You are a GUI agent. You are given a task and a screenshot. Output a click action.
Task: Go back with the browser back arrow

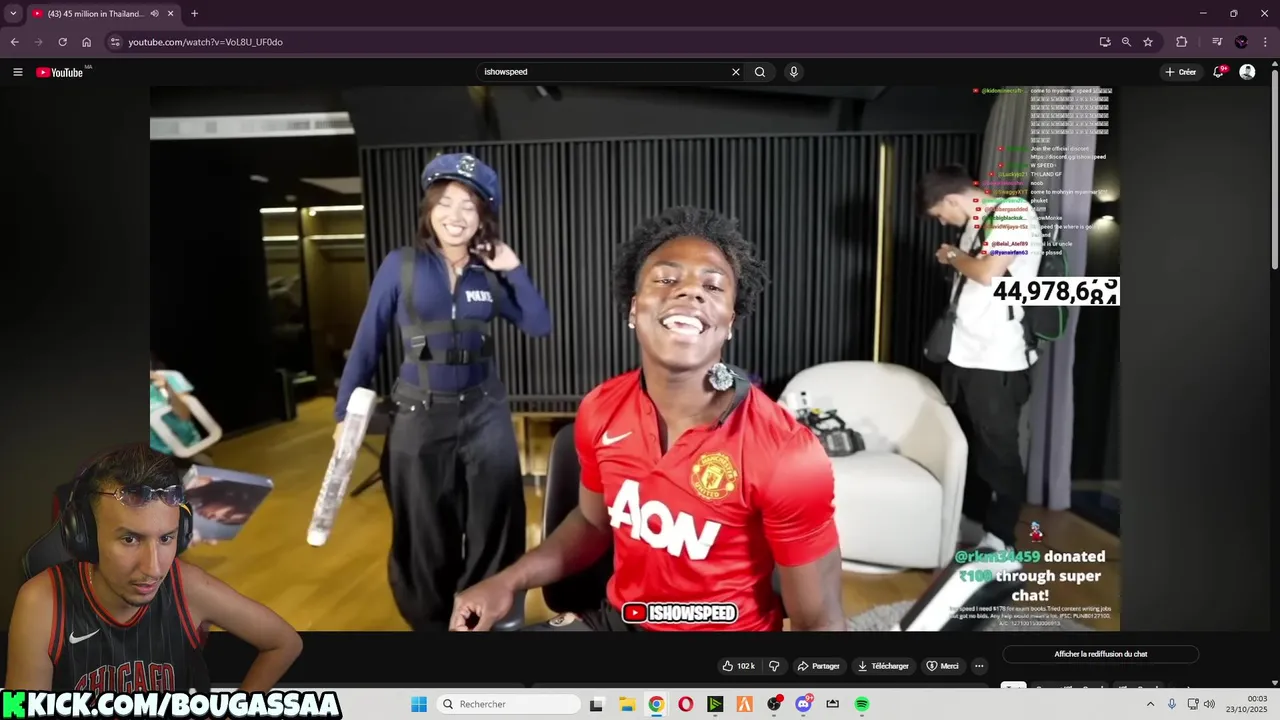click(x=14, y=42)
